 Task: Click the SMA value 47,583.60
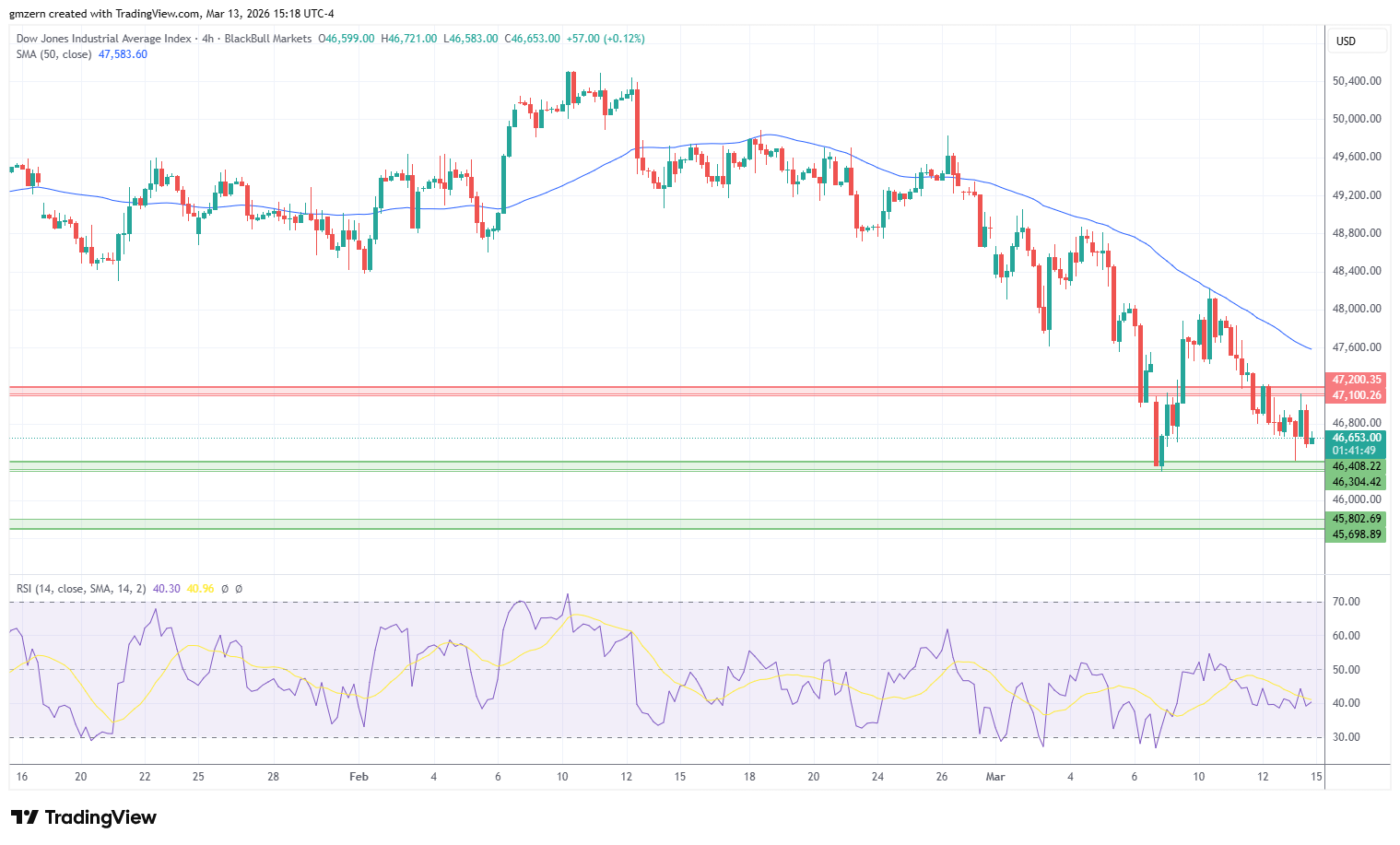[123, 54]
